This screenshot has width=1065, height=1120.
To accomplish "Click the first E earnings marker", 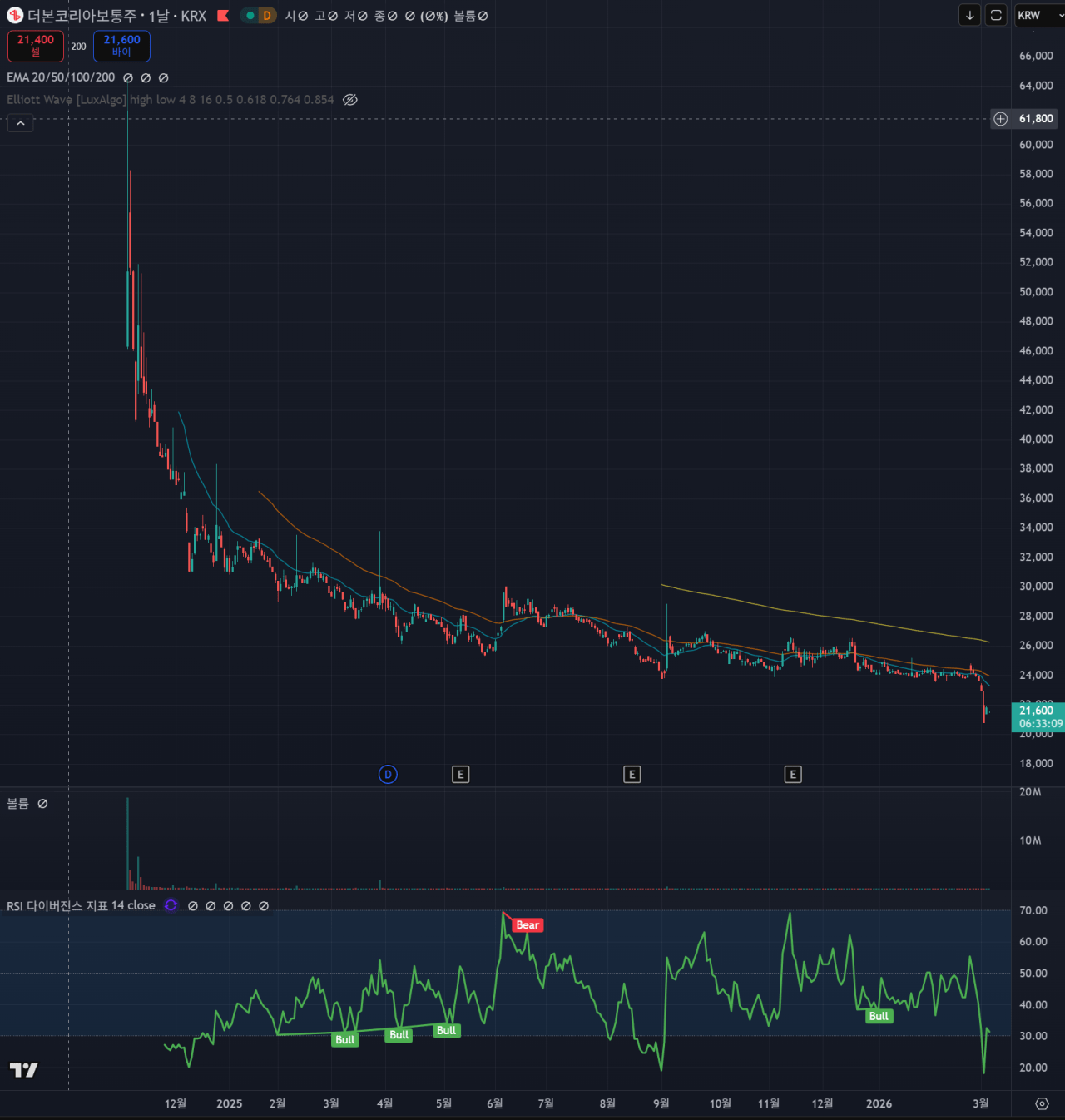I will pyautogui.click(x=460, y=775).
